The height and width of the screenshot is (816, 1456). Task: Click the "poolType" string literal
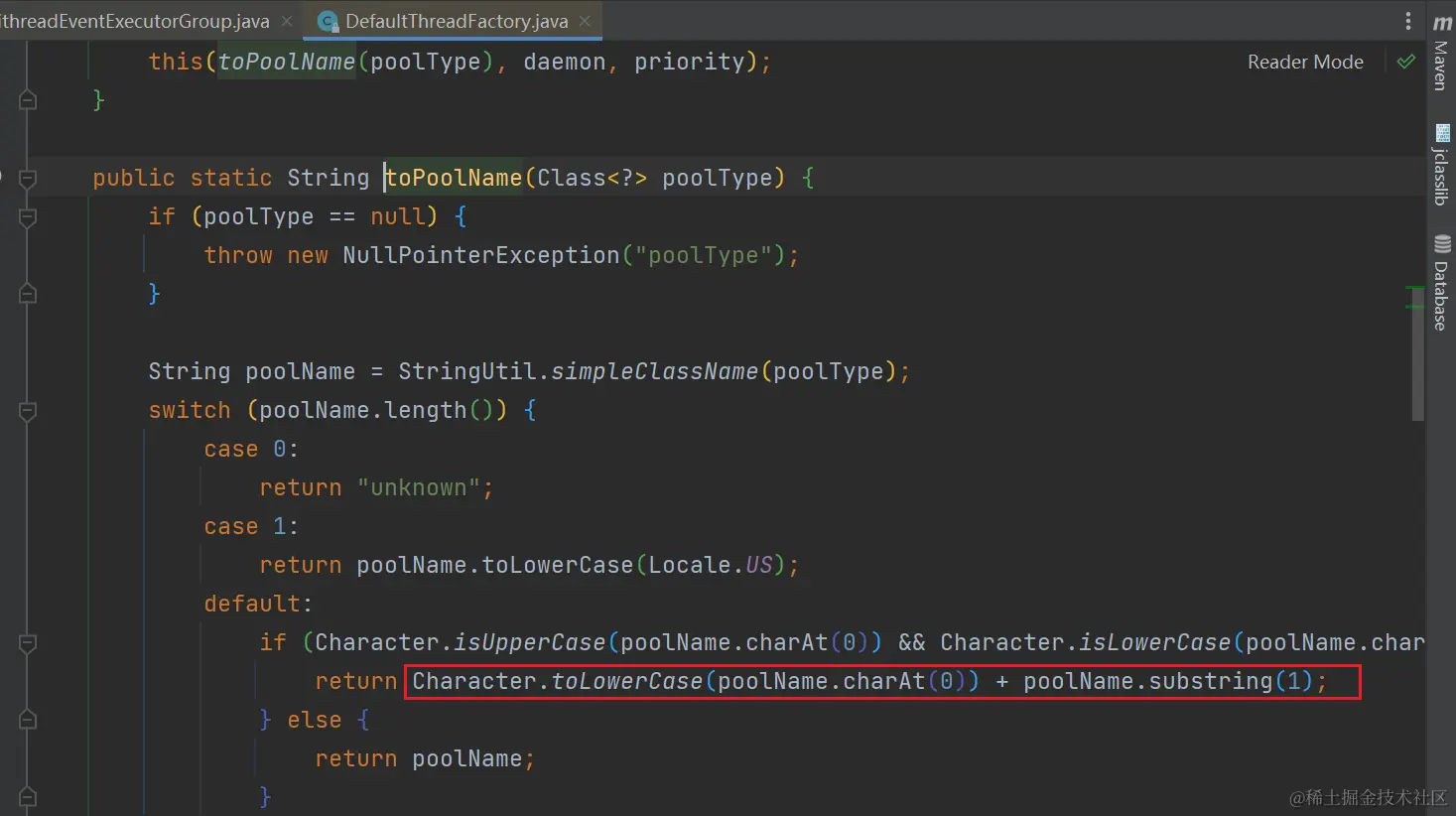[704, 255]
